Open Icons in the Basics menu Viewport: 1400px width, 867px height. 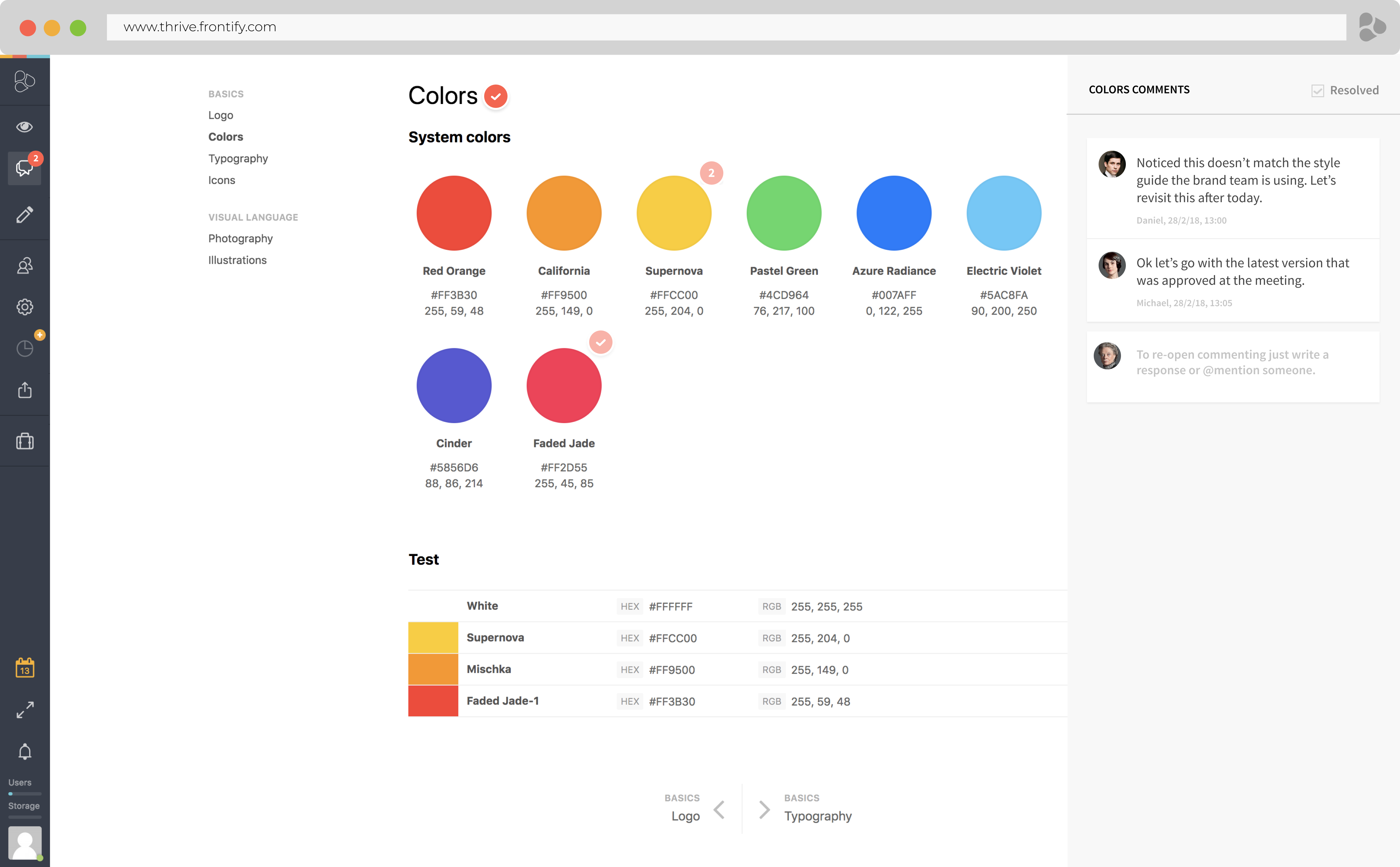pos(221,181)
